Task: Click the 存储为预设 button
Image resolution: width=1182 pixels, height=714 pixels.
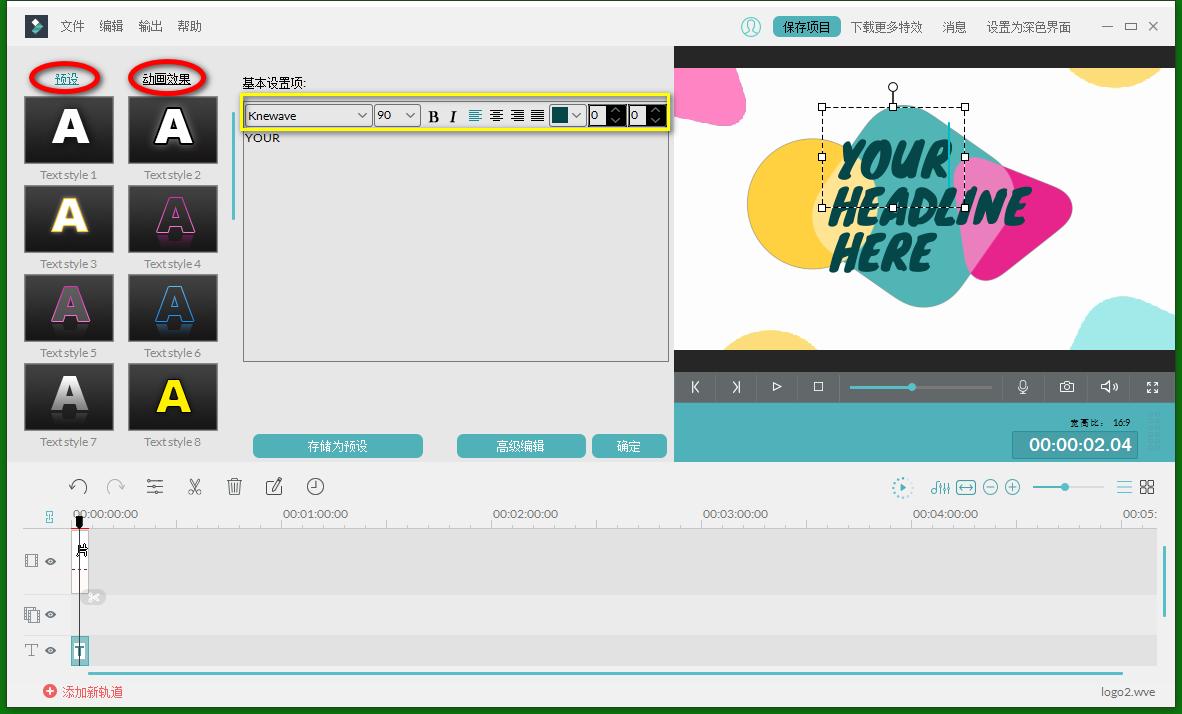Action: 337,446
